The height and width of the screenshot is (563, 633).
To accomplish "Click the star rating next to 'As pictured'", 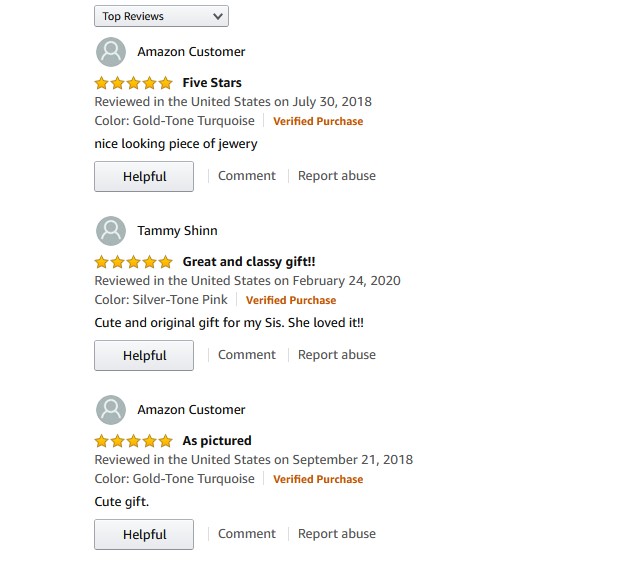I will point(134,441).
